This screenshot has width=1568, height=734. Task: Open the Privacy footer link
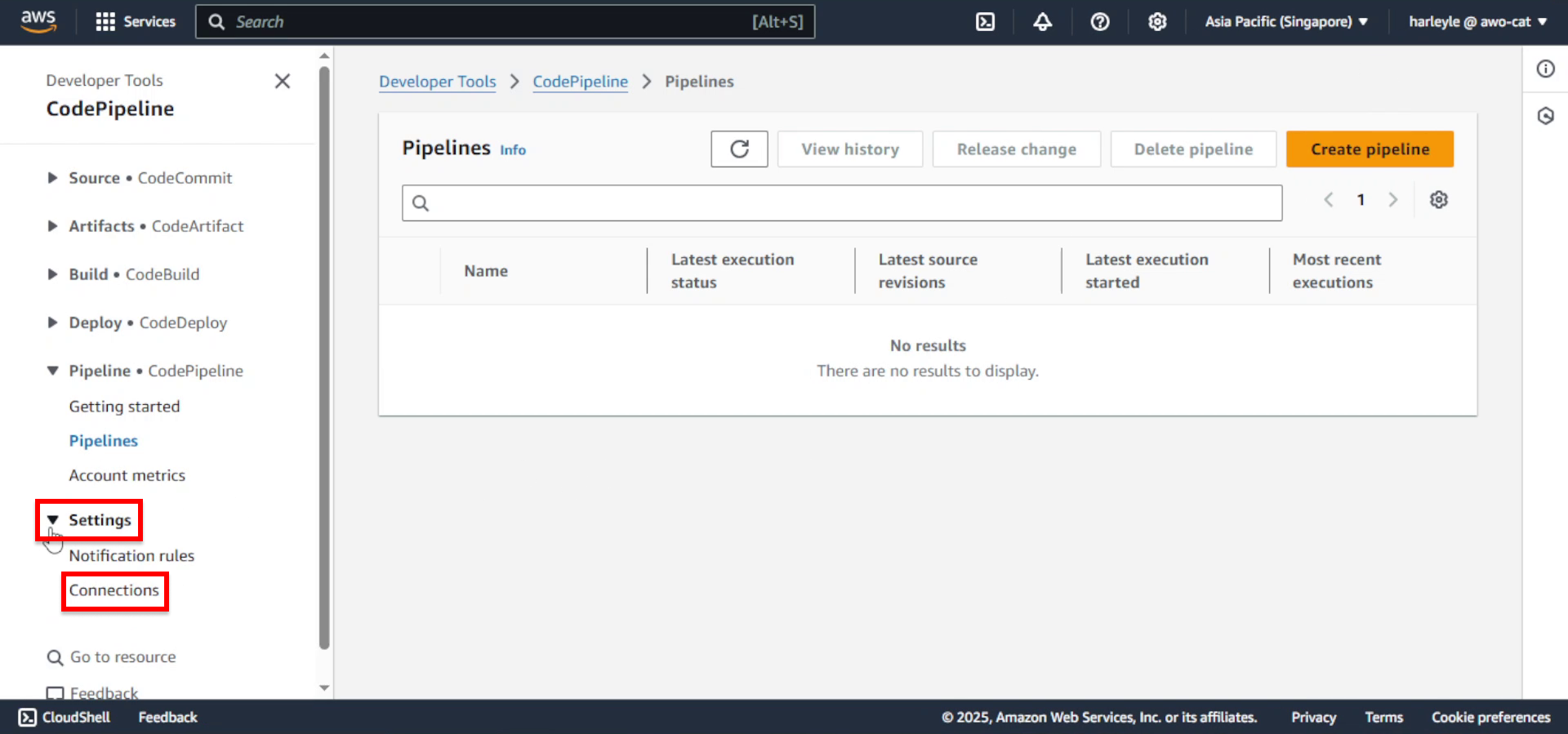pos(1313,718)
